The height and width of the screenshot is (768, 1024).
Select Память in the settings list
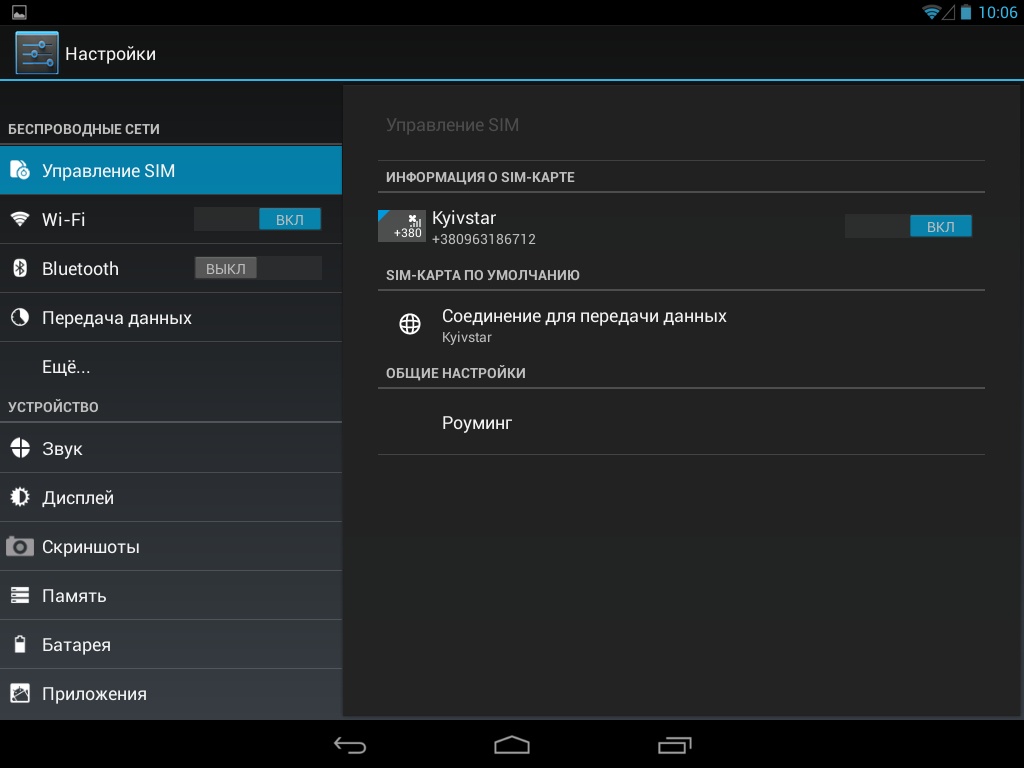click(74, 596)
